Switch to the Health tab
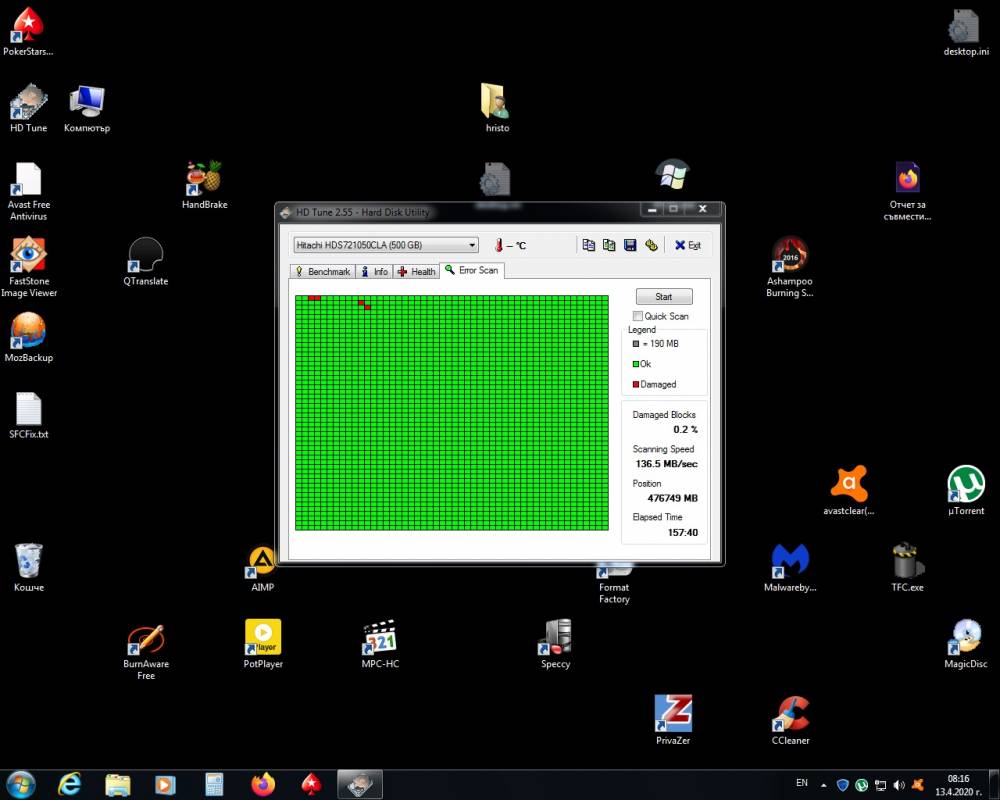The image size is (1000, 800). (416, 271)
